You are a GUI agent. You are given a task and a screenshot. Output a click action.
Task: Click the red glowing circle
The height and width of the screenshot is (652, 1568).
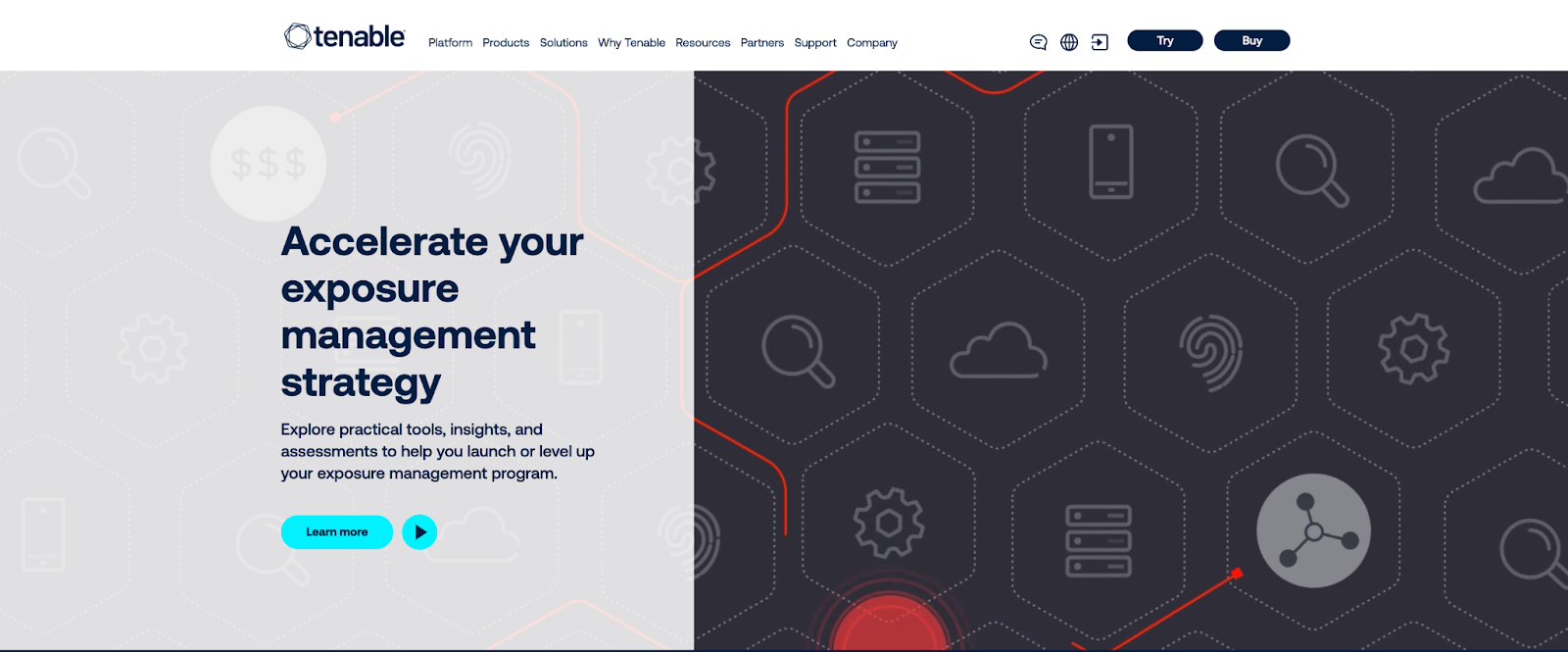[890, 624]
